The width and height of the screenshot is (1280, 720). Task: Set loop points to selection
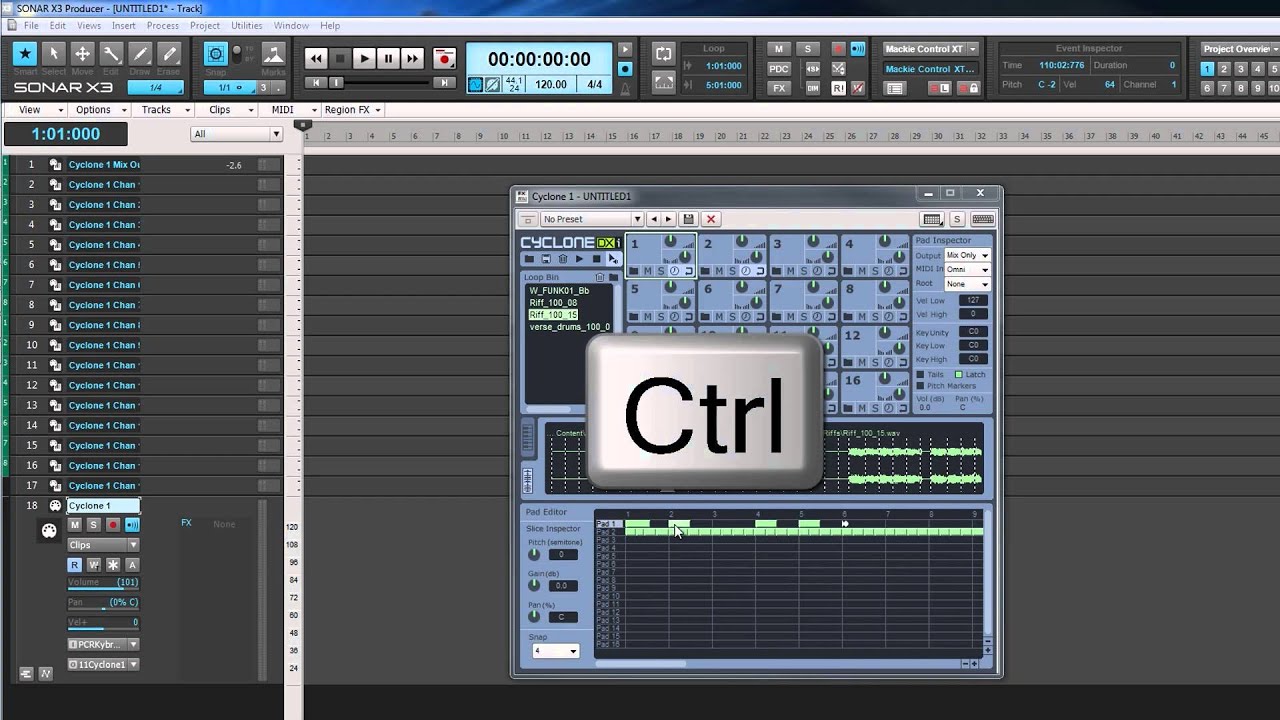coord(663,82)
